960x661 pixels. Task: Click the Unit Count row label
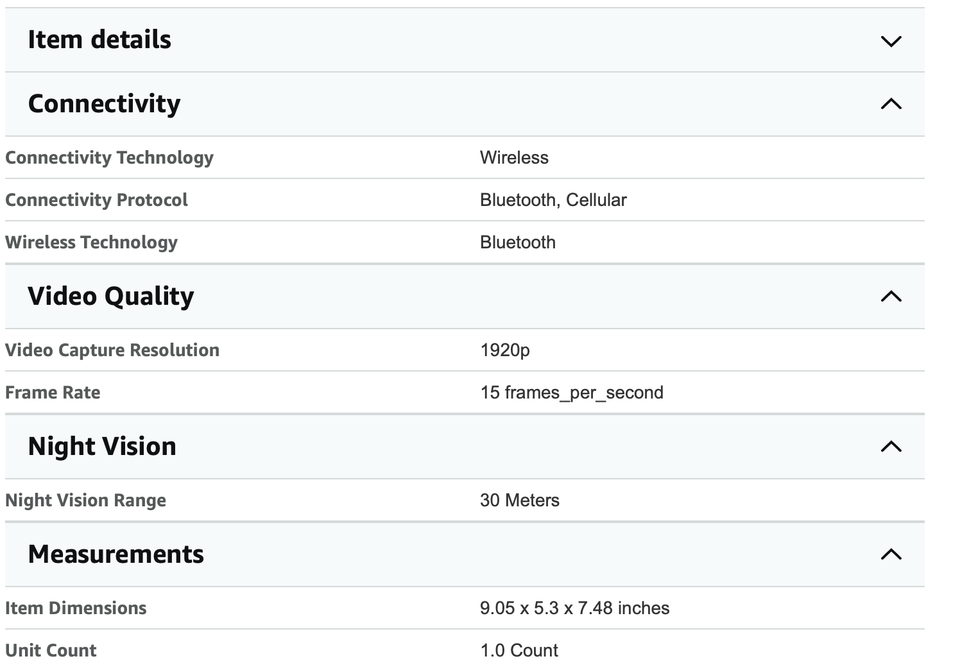click(x=51, y=650)
